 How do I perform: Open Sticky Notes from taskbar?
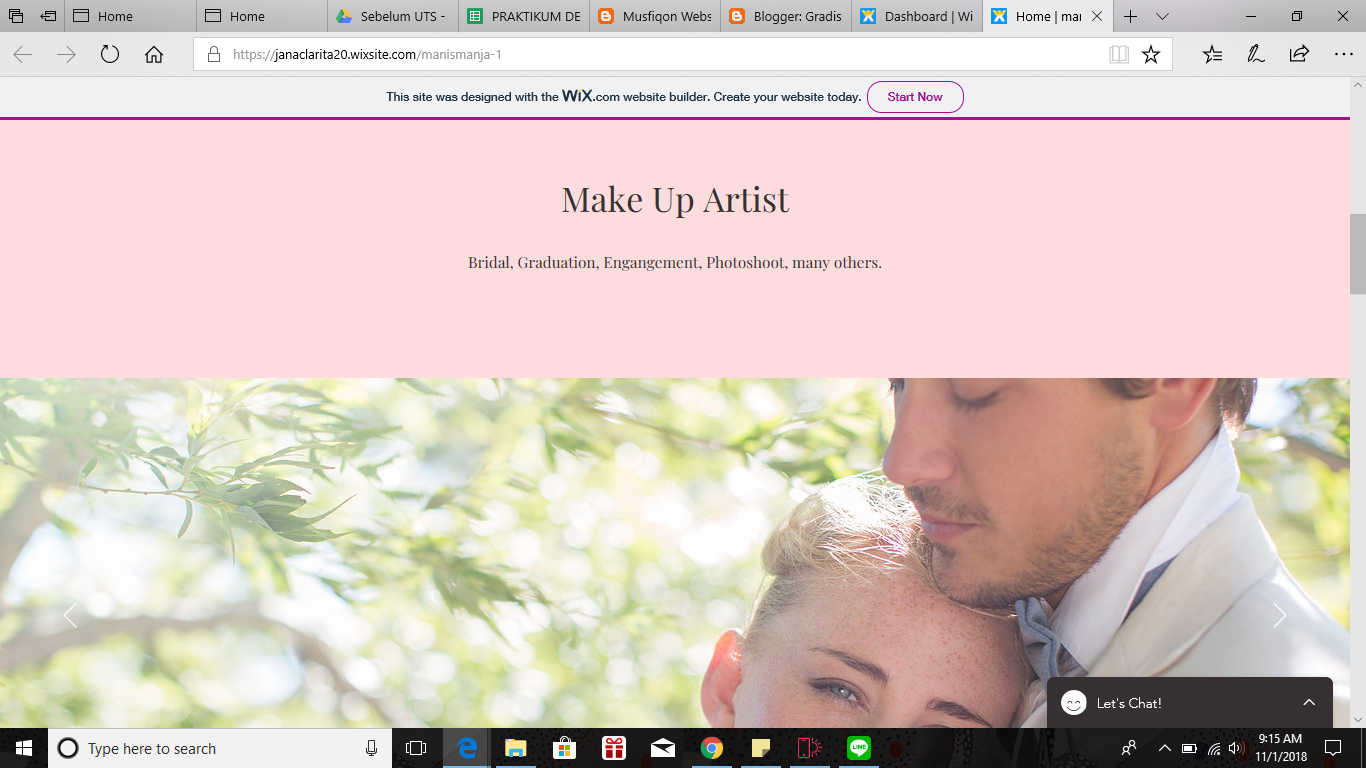coord(760,748)
